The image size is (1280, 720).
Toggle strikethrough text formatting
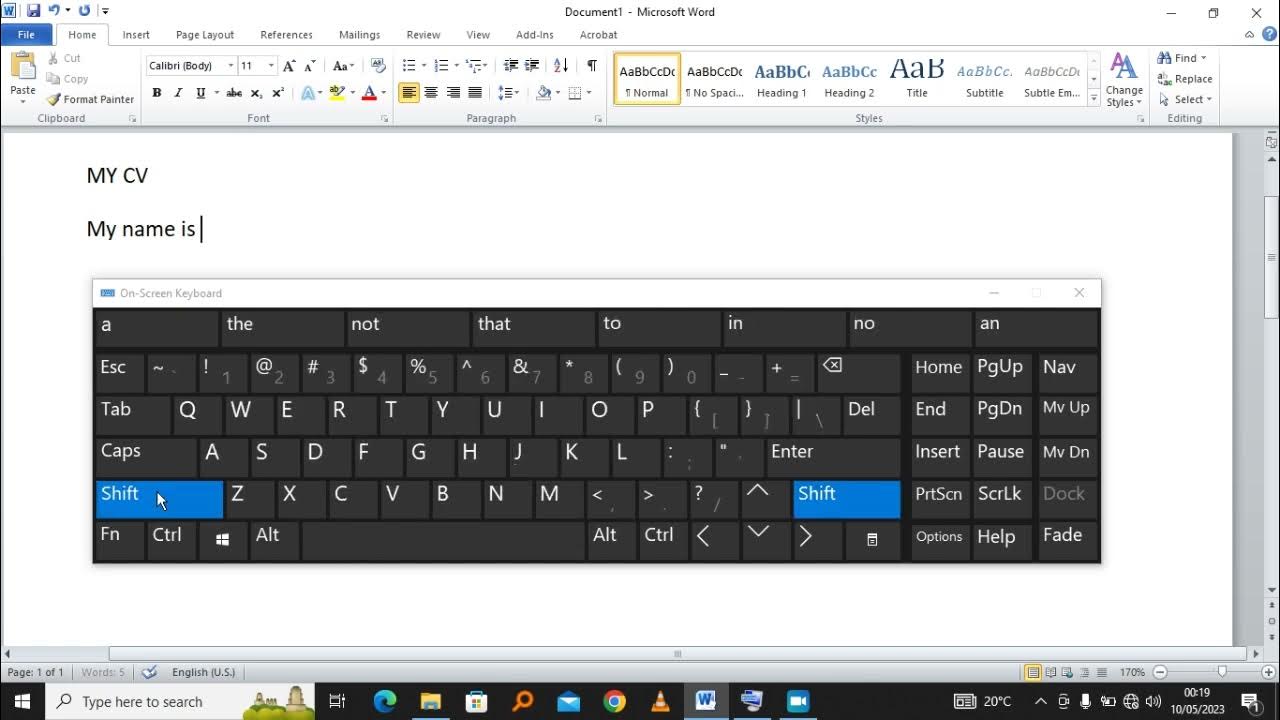234,93
